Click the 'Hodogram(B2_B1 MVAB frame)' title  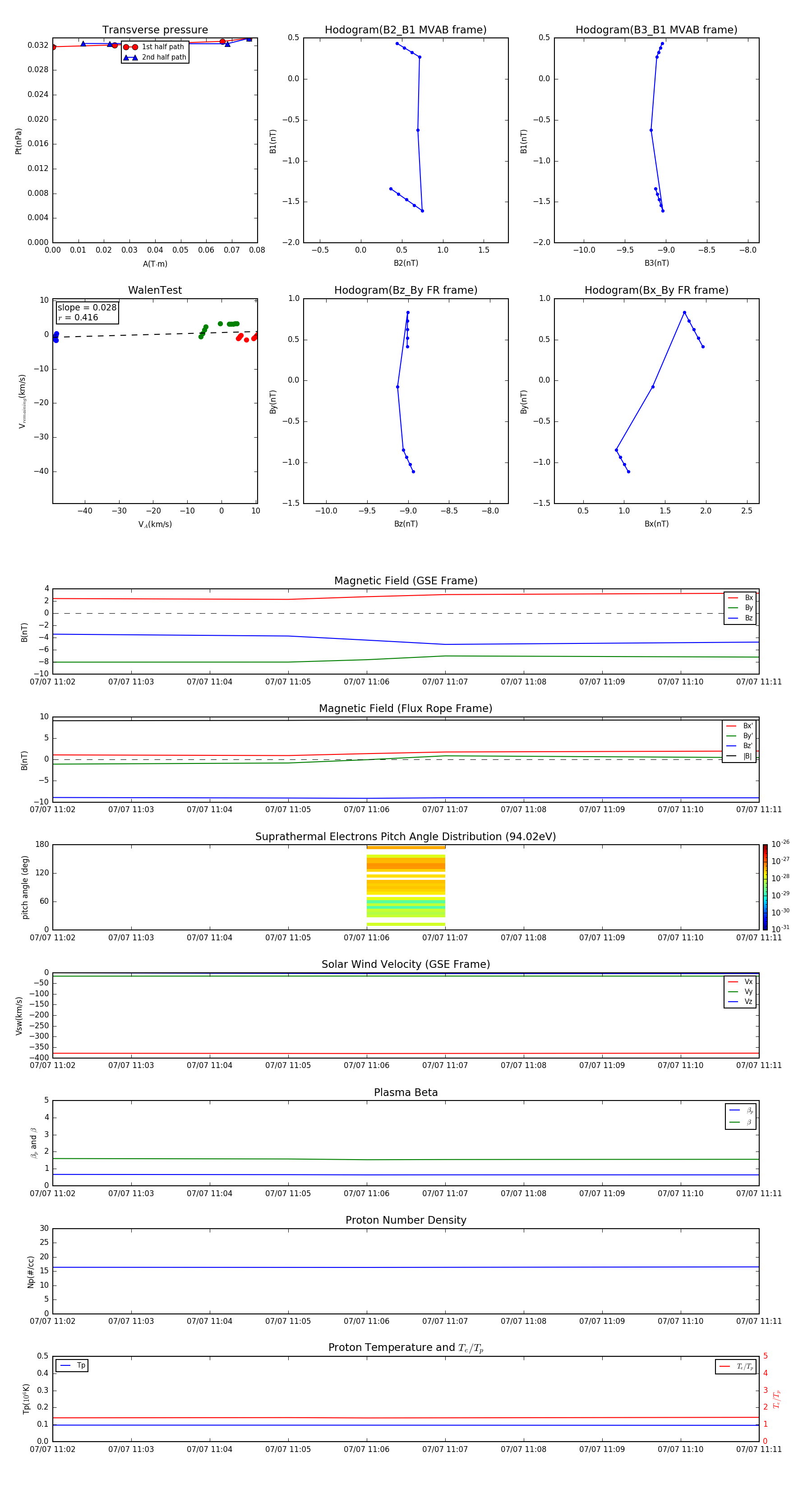(406, 30)
